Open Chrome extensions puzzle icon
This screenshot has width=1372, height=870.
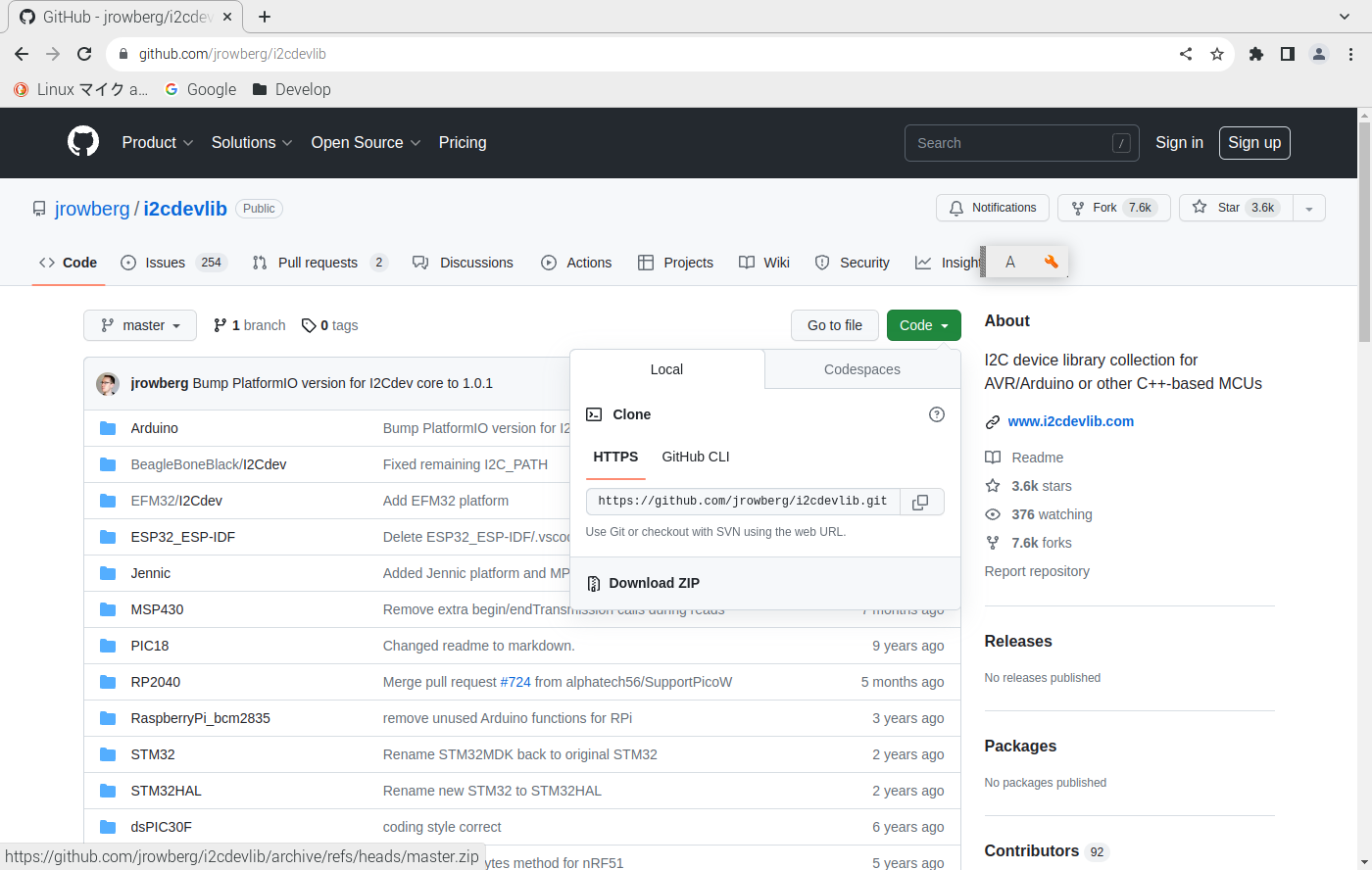(1255, 54)
